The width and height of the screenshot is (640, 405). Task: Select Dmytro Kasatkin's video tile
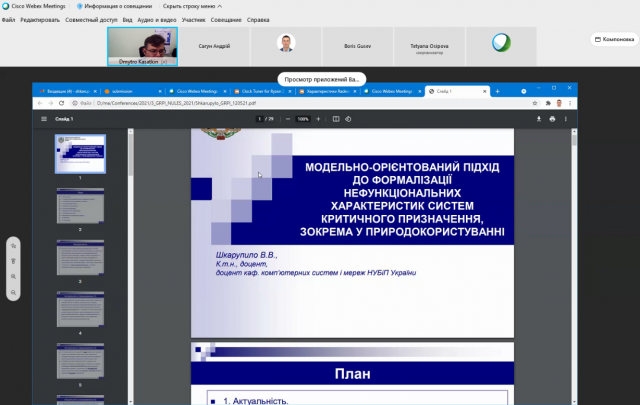point(142,46)
